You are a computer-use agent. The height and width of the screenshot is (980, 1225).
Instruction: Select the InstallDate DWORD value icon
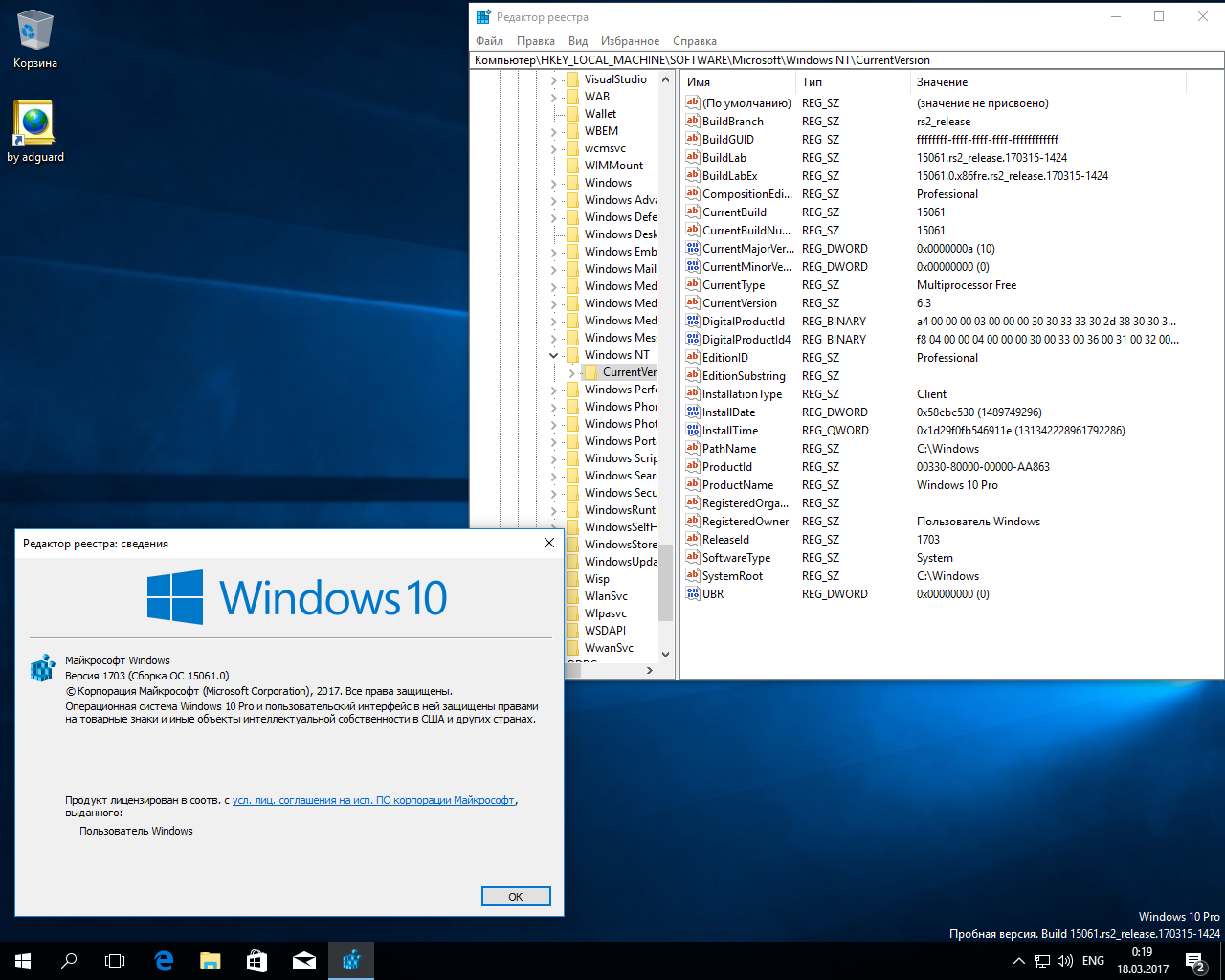coord(693,412)
